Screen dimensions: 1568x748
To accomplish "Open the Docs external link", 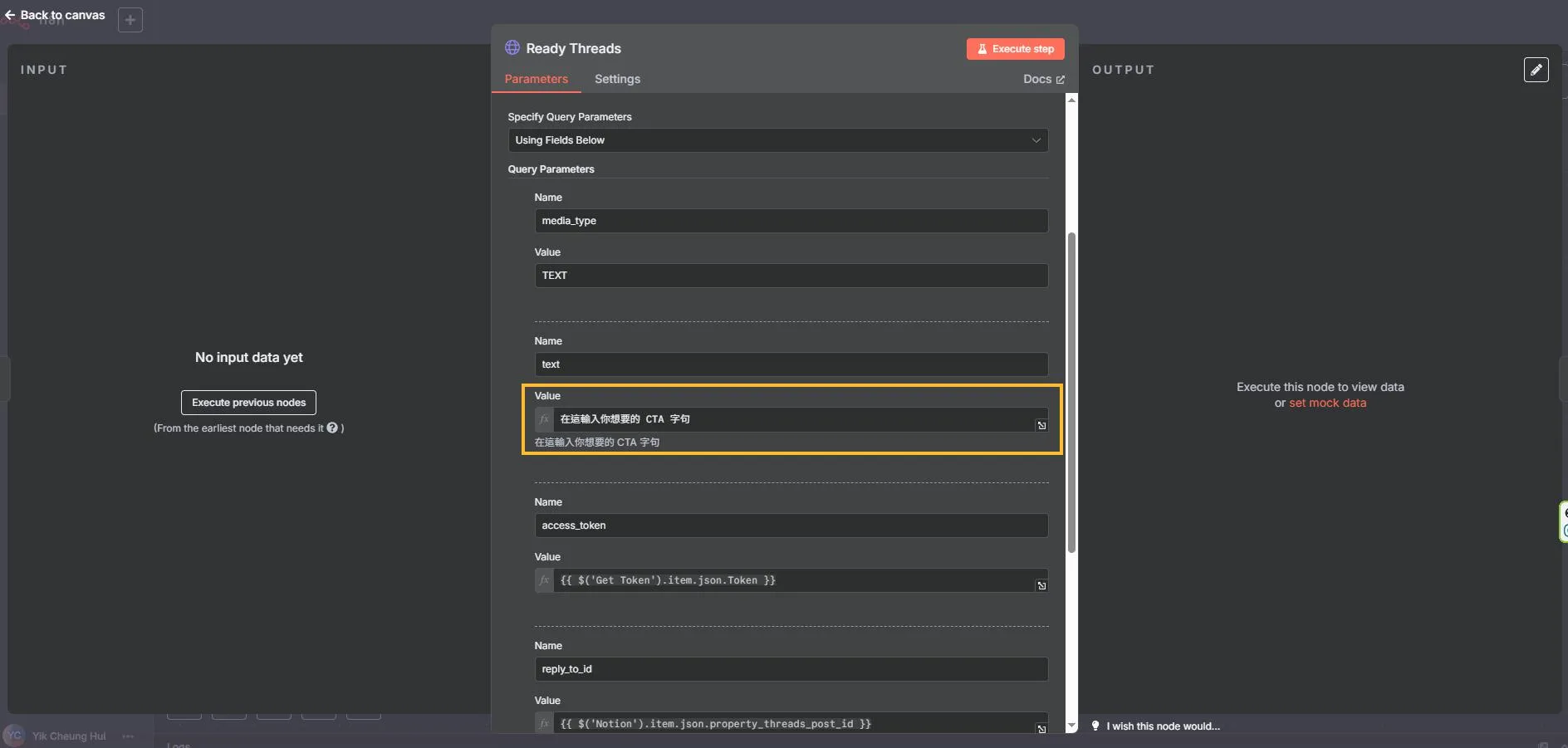I will point(1043,79).
